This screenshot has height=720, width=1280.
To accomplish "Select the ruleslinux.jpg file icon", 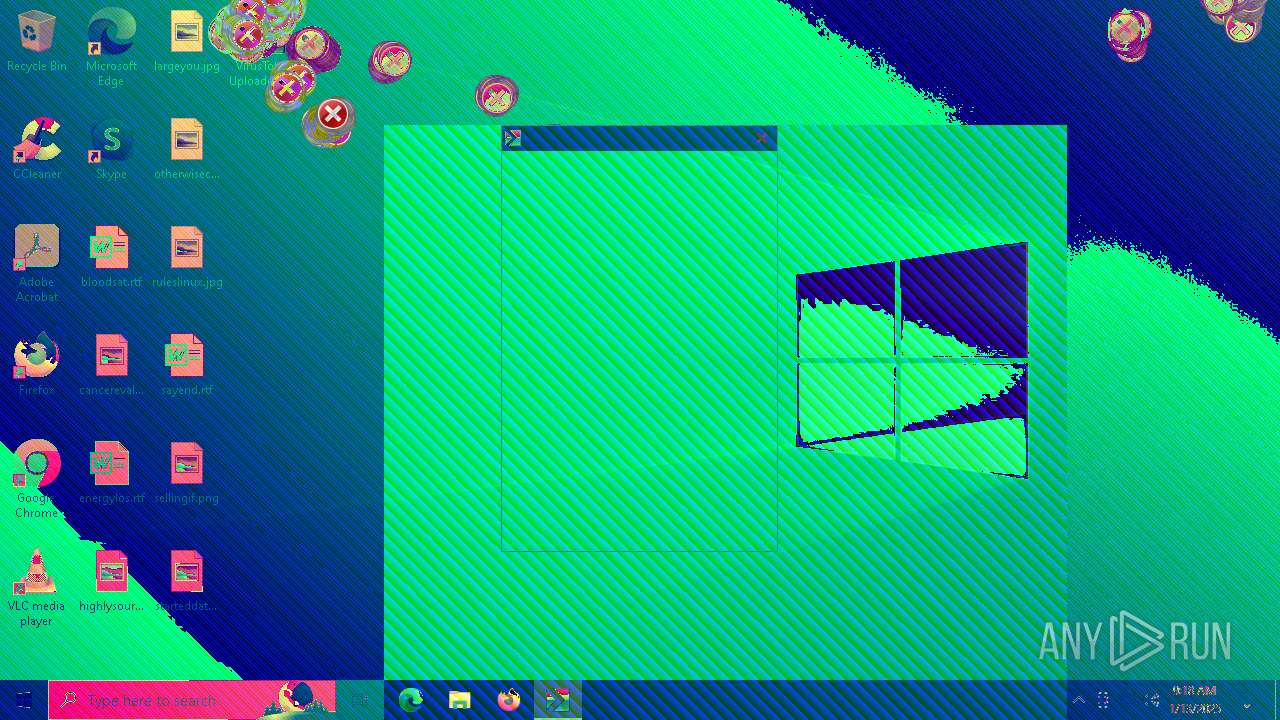I will (x=186, y=258).
